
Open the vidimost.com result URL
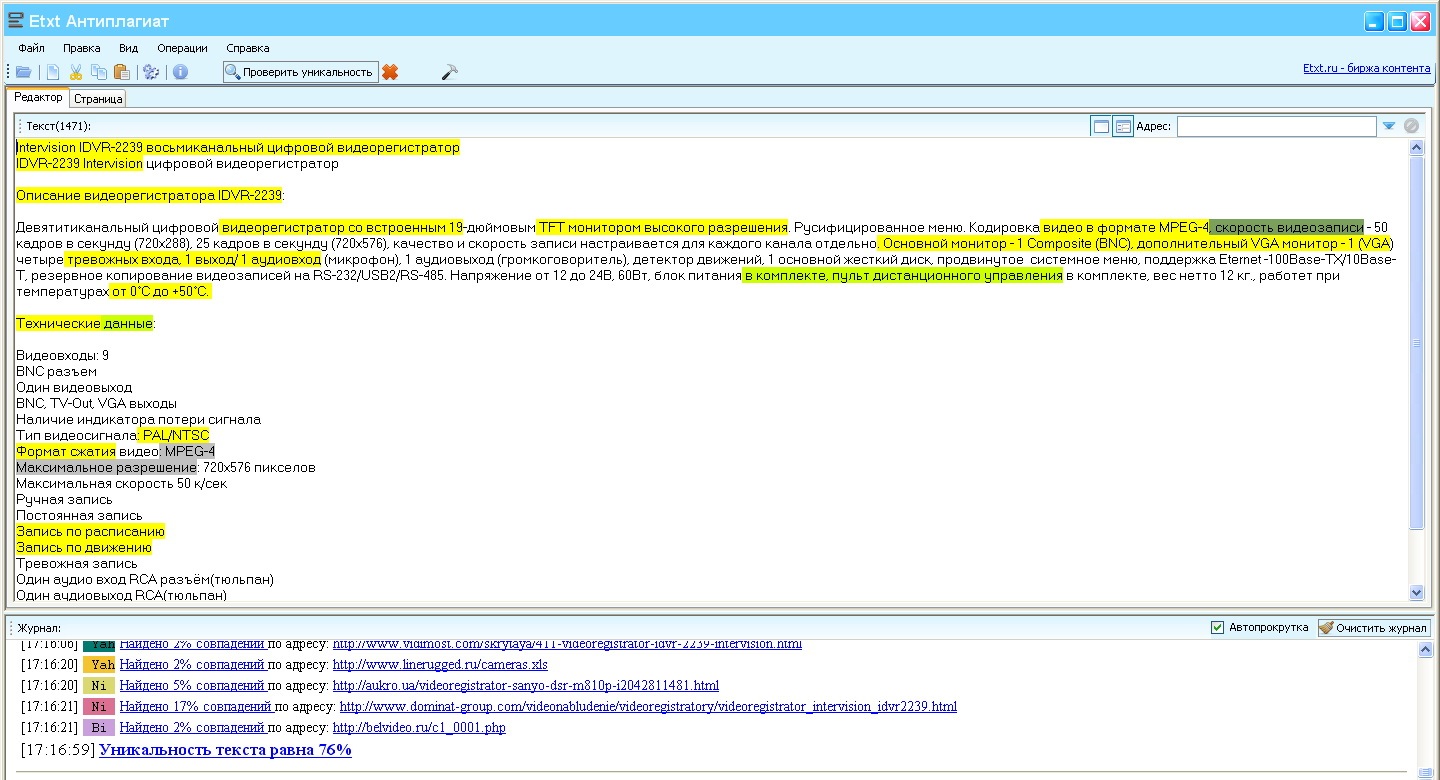567,645
